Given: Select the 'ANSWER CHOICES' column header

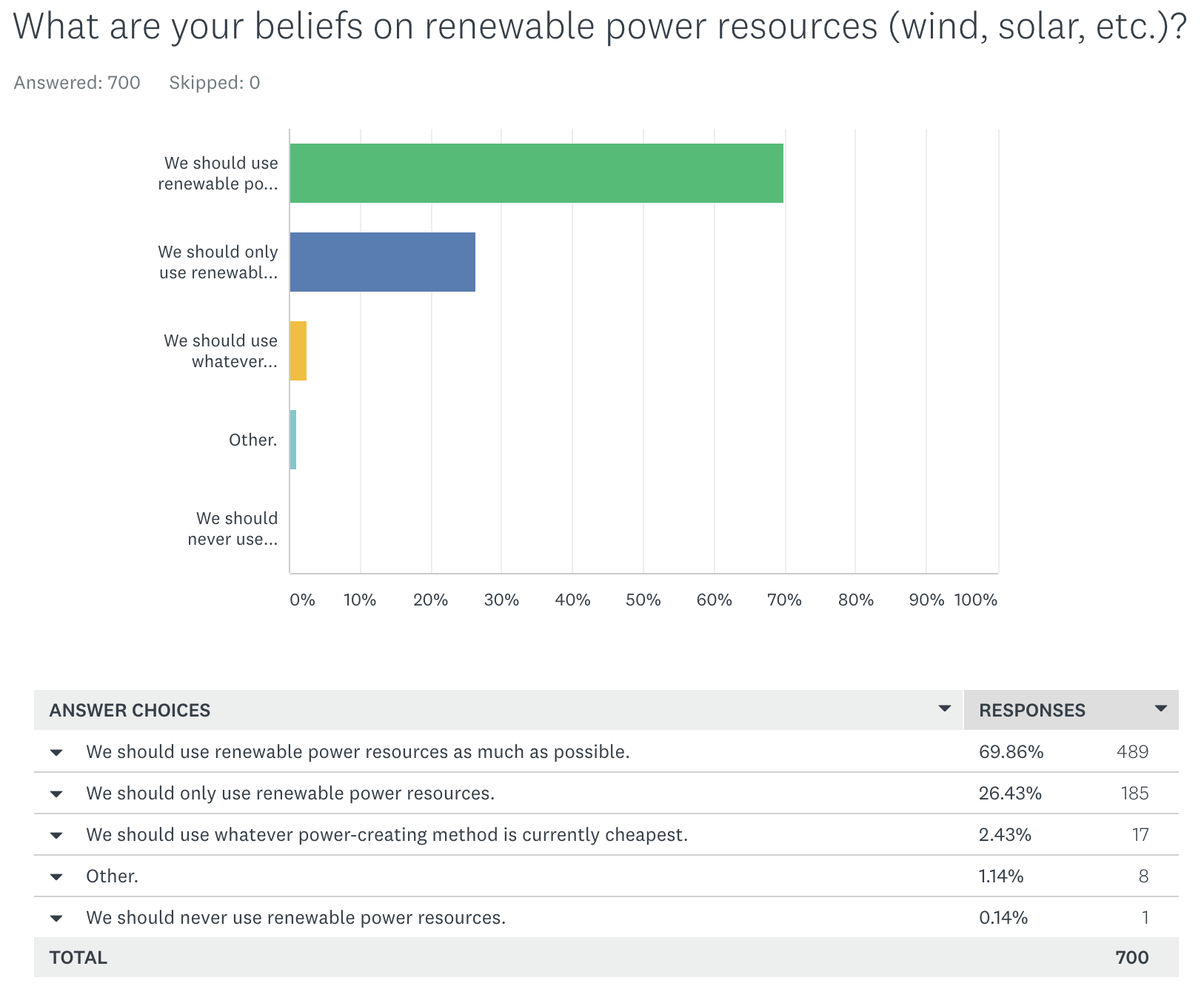Looking at the screenshot, I should tap(130, 711).
